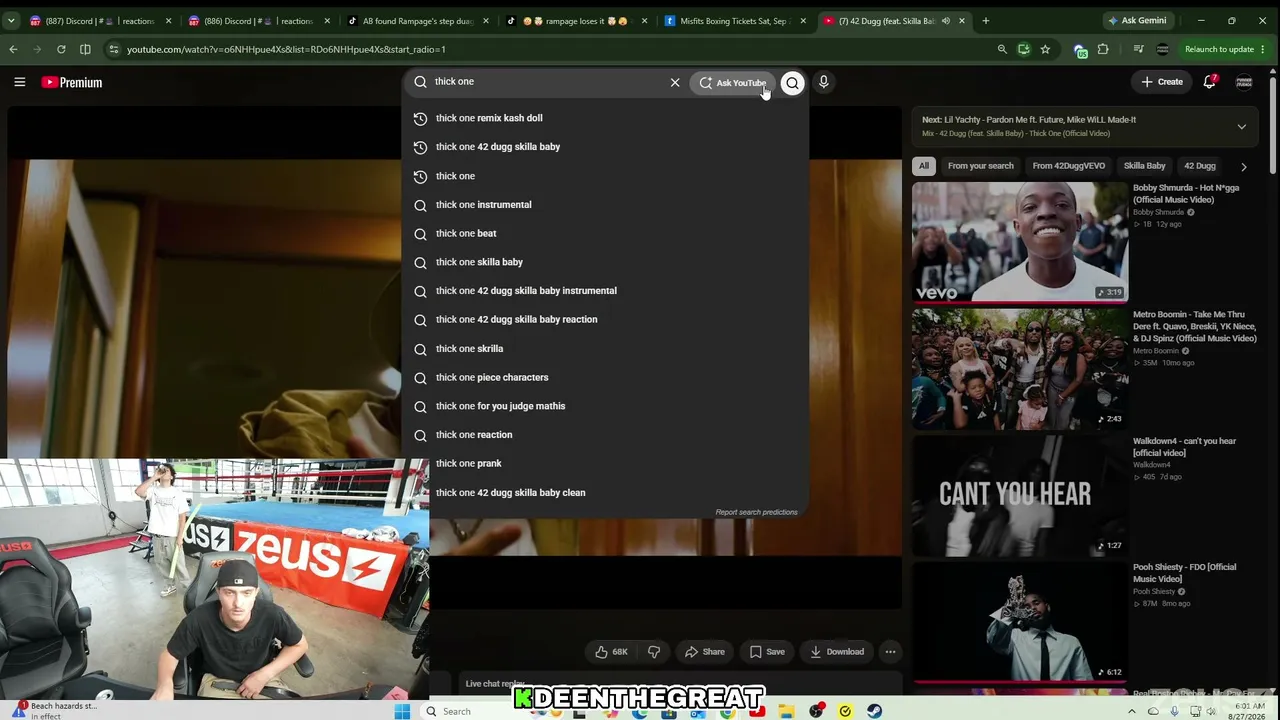Choose 'thick one reaction' suggestion
Viewport: 1280px width, 720px height.
(606, 435)
